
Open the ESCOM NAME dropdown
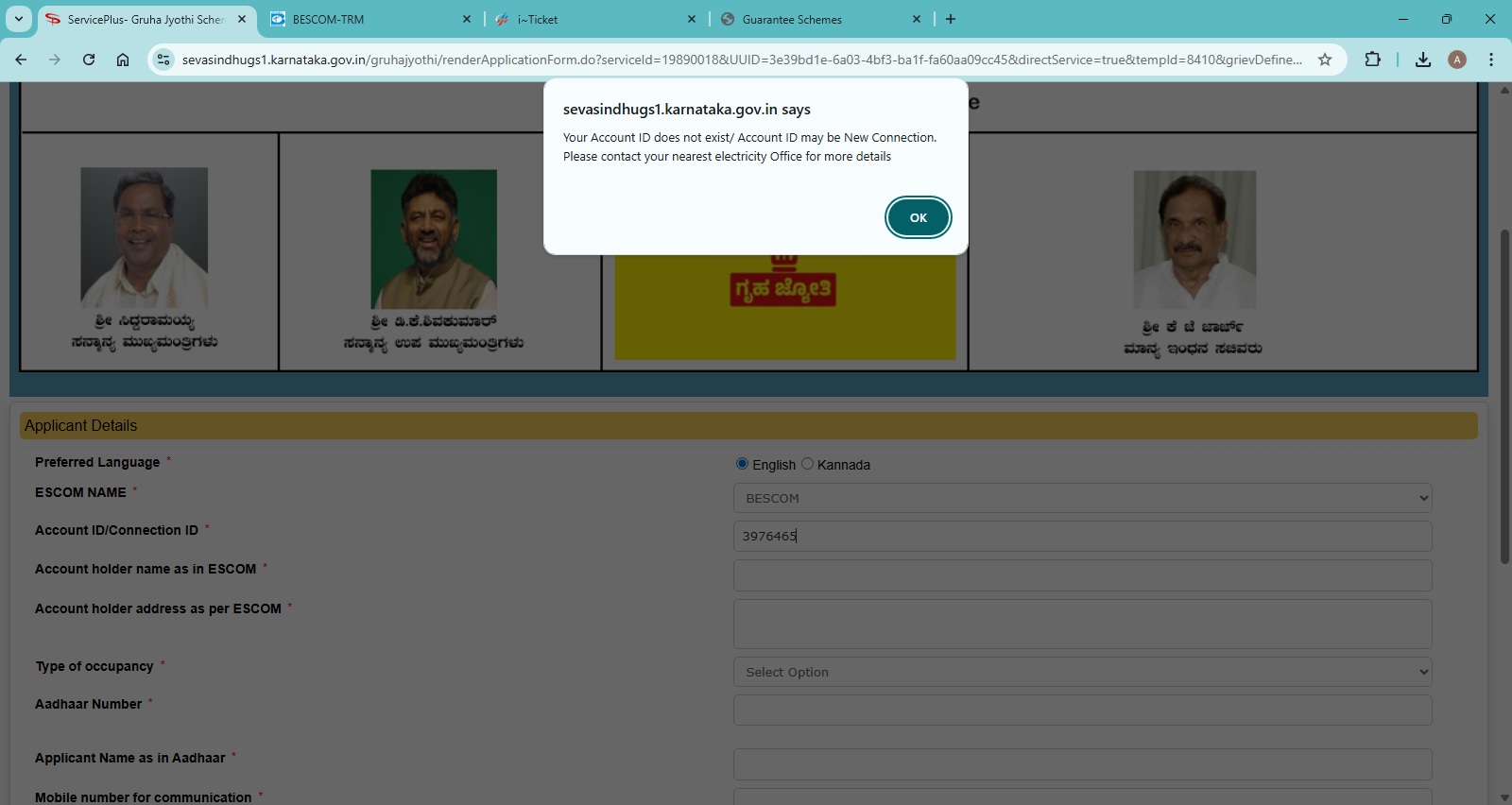coord(1082,498)
